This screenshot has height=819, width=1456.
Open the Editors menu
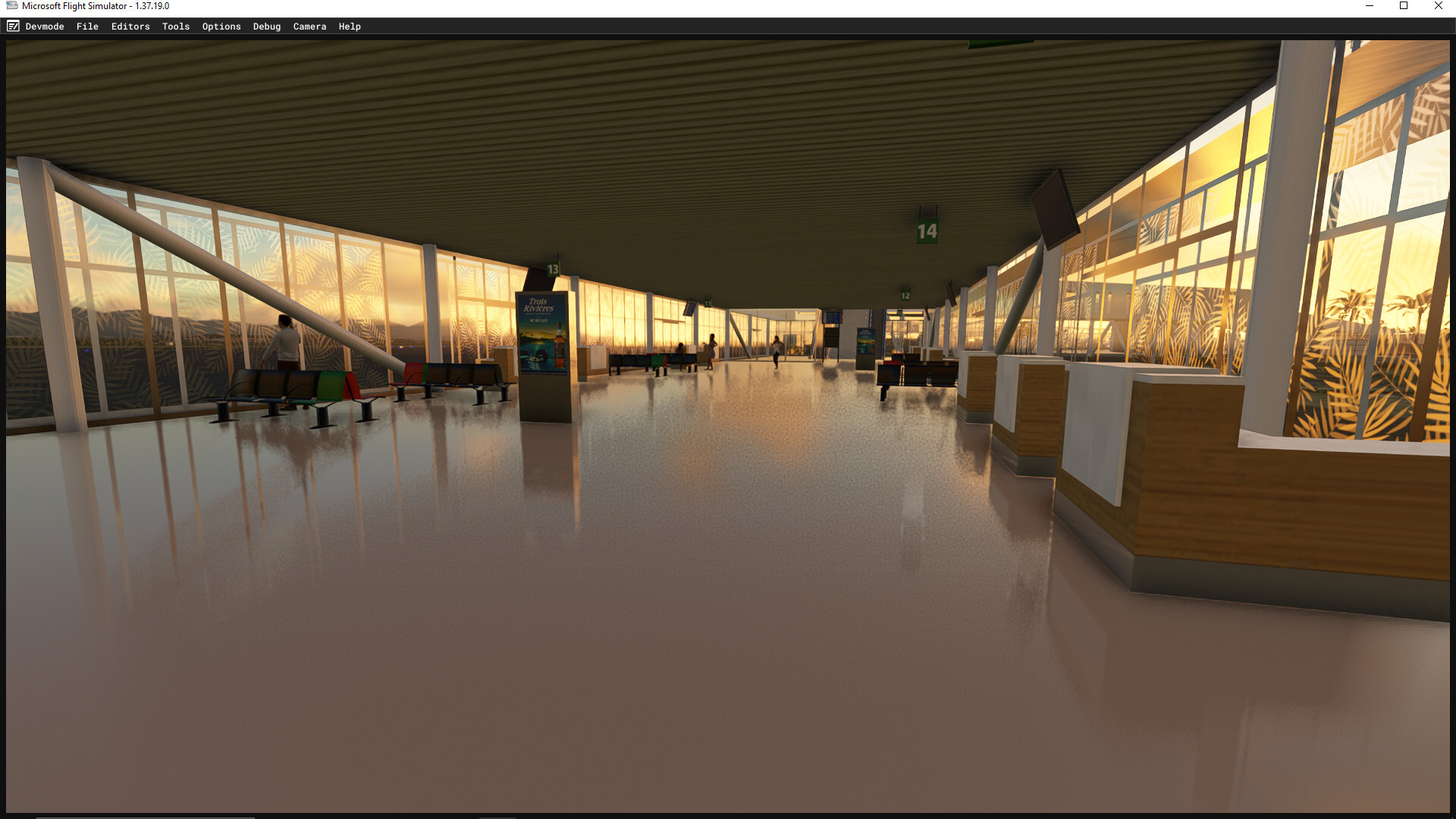130,27
